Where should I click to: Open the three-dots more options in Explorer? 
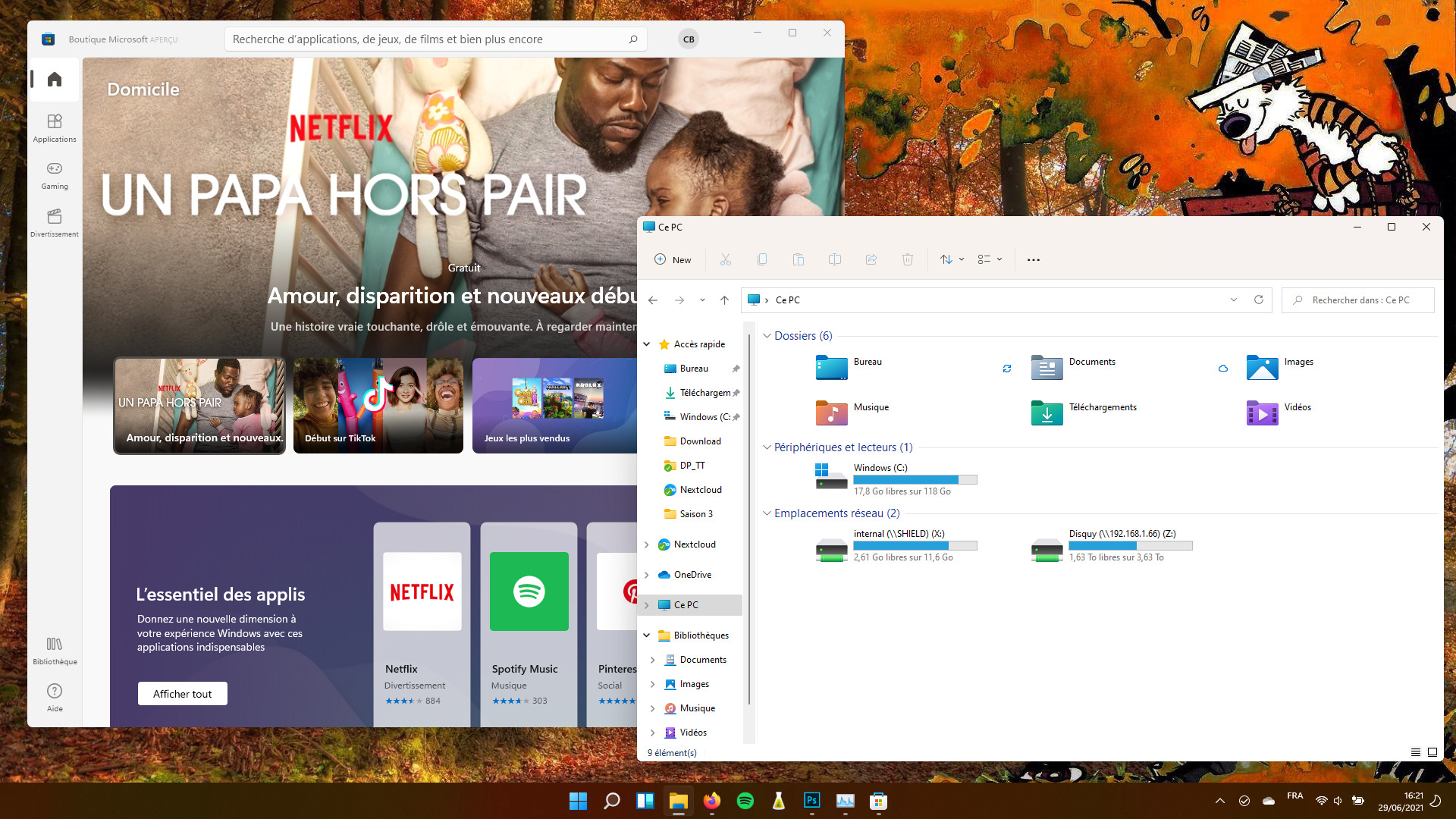tap(1033, 259)
